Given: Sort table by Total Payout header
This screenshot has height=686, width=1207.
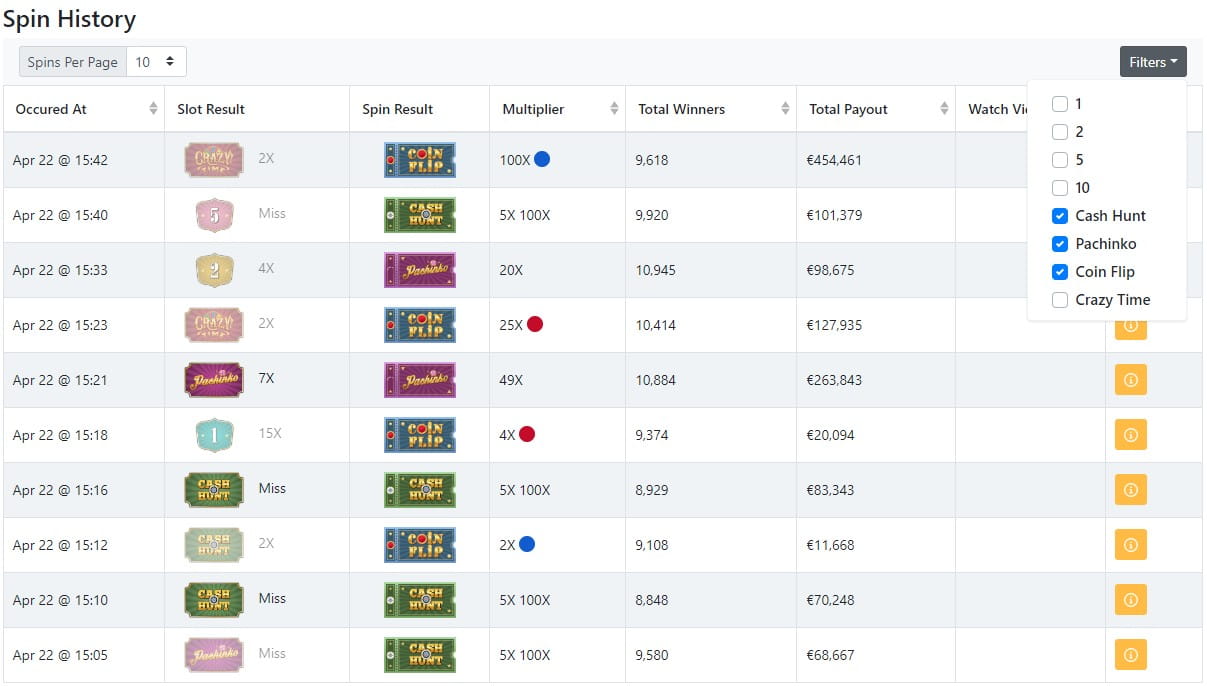Looking at the screenshot, I should pyautogui.click(x=876, y=109).
